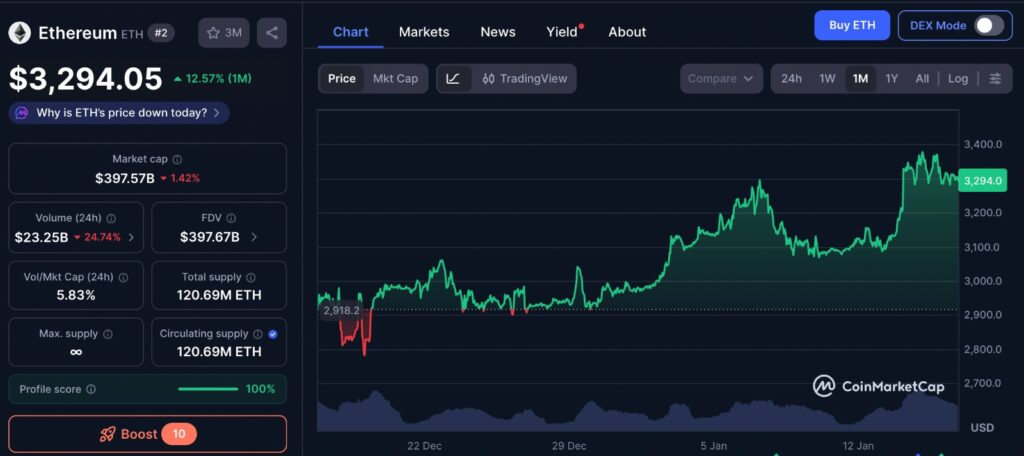This screenshot has height=456, width=1024.
Task: Show Market cap info tooltip icon
Action: pyautogui.click(x=178, y=159)
